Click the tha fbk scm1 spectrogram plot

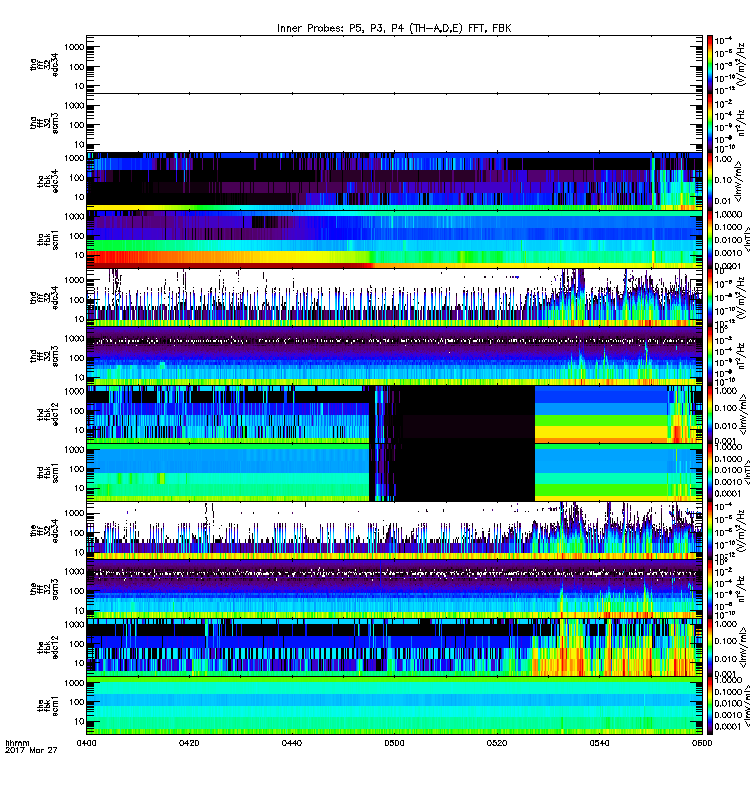pos(394,240)
